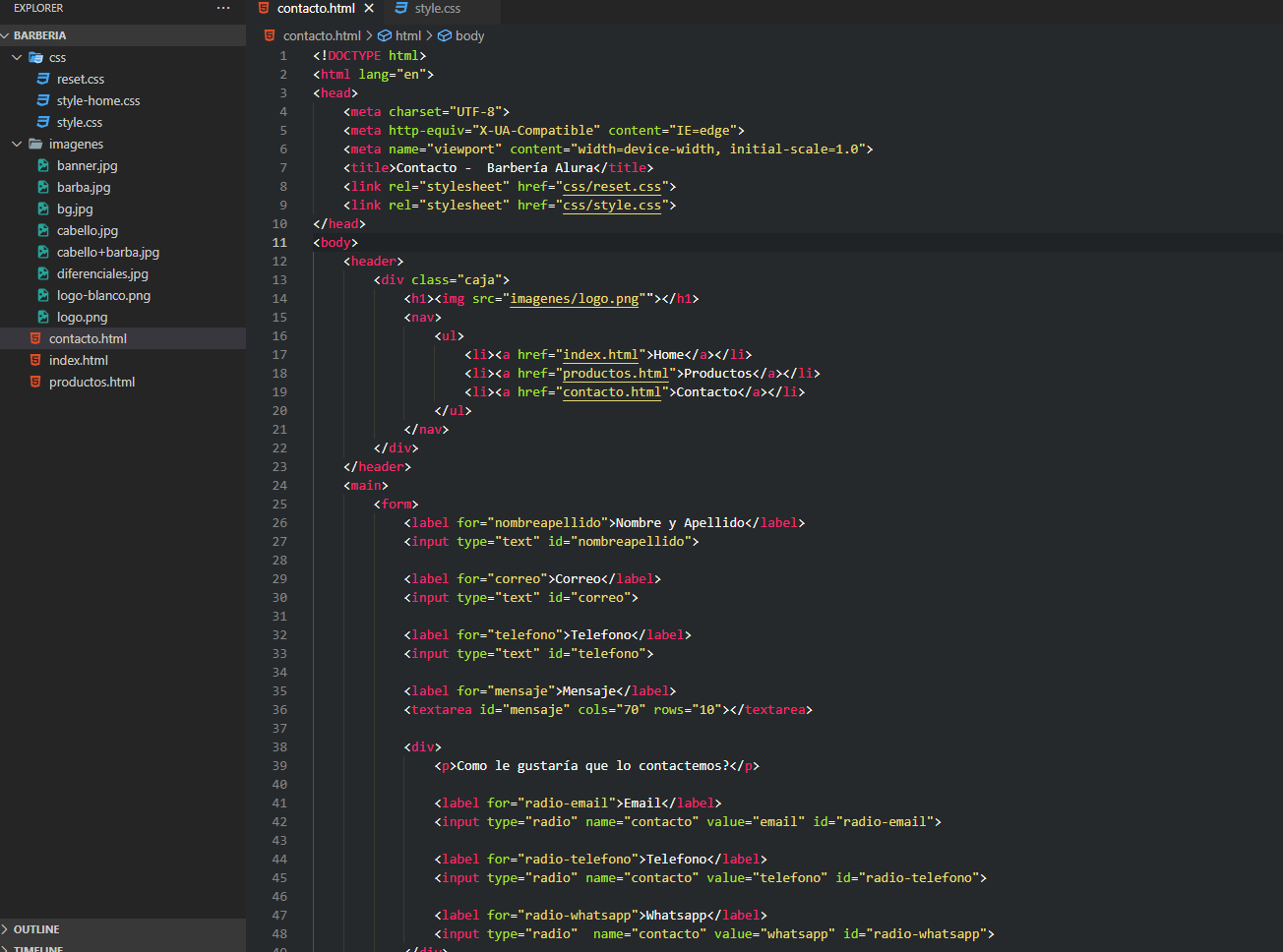Click line number 11 in the gutter

pyautogui.click(x=279, y=242)
